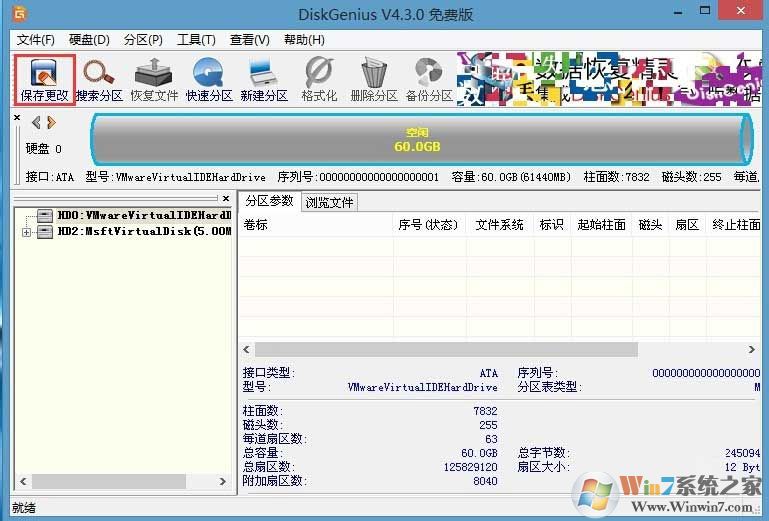
Task: Click the 接口:ATA info text
Action: click(50, 177)
